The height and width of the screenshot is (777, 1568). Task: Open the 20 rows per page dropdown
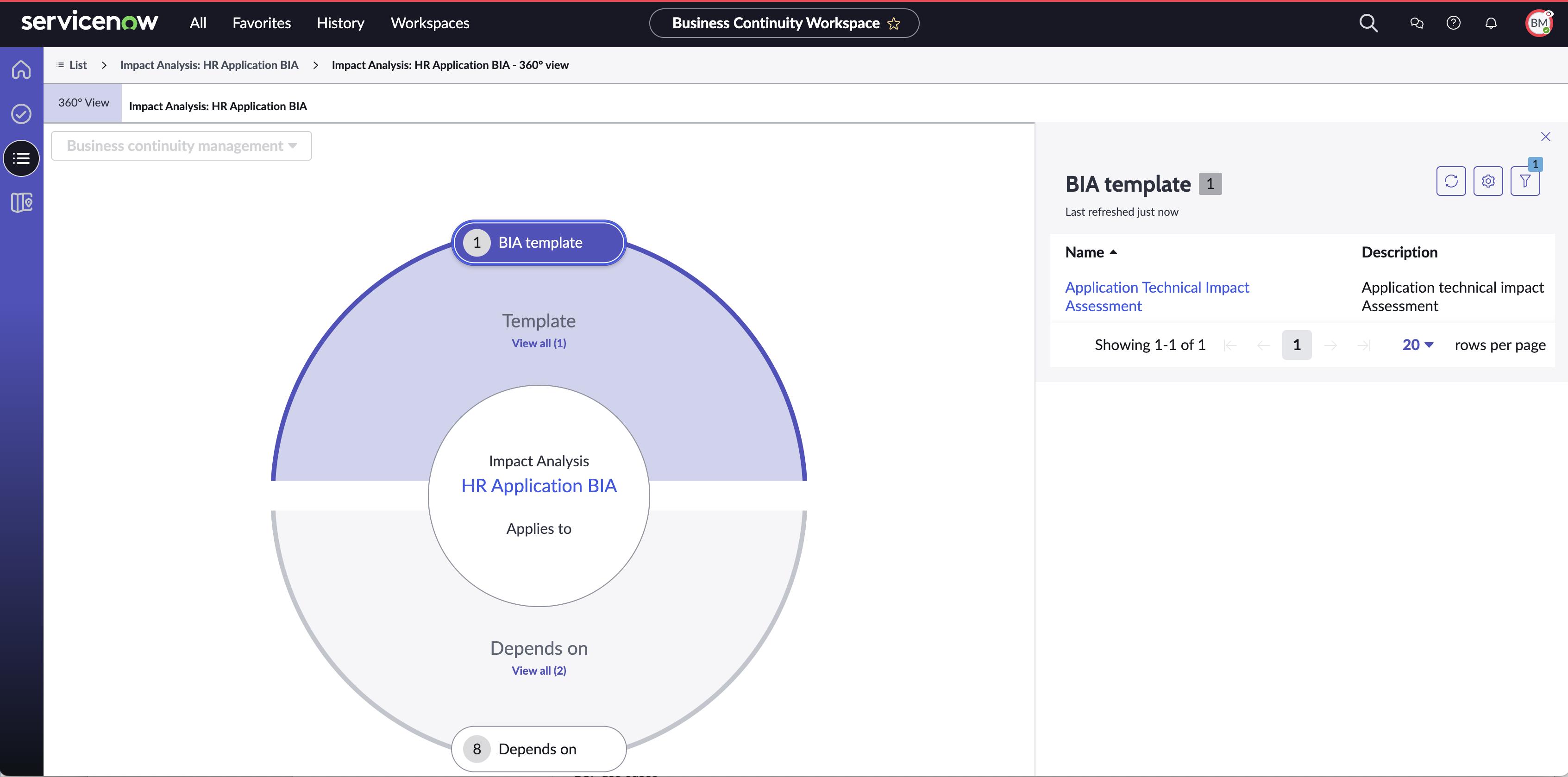pyautogui.click(x=1417, y=345)
